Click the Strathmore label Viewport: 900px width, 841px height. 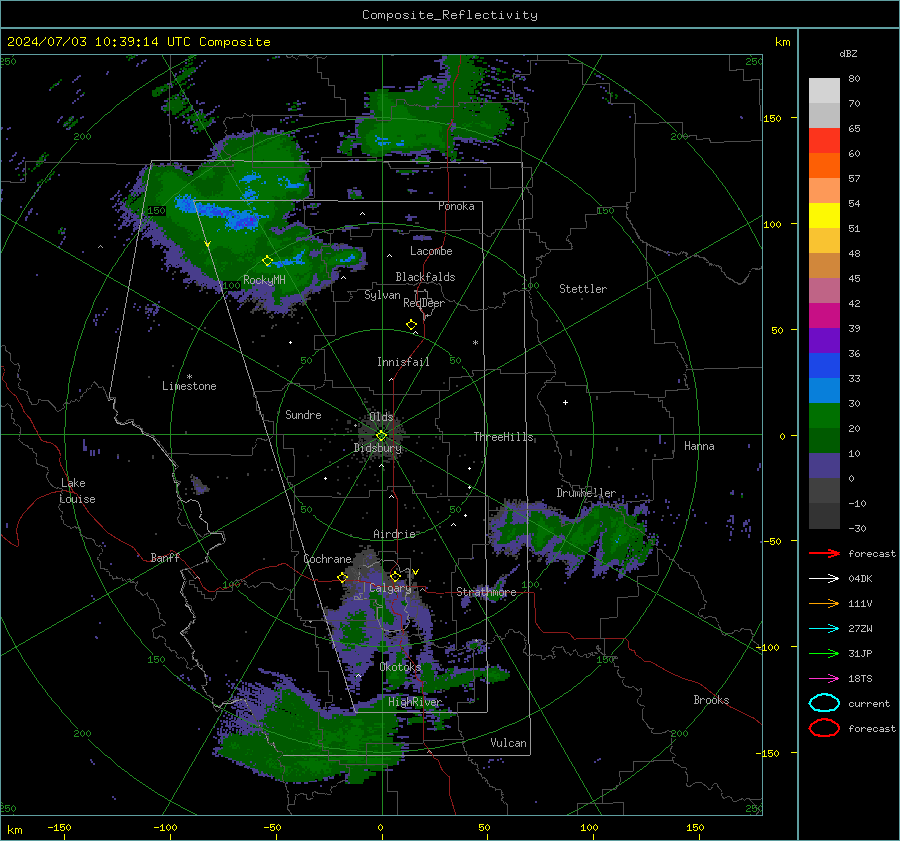click(486, 592)
